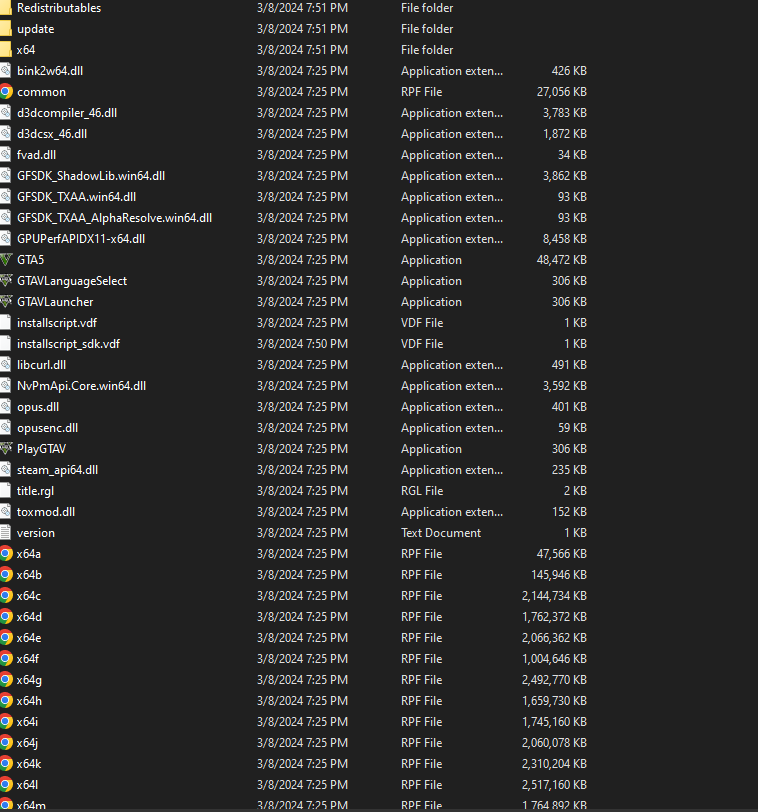The width and height of the screenshot is (758, 812).
Task: Click the 8,458 KB size value
Action: click(x=565, y=239)
